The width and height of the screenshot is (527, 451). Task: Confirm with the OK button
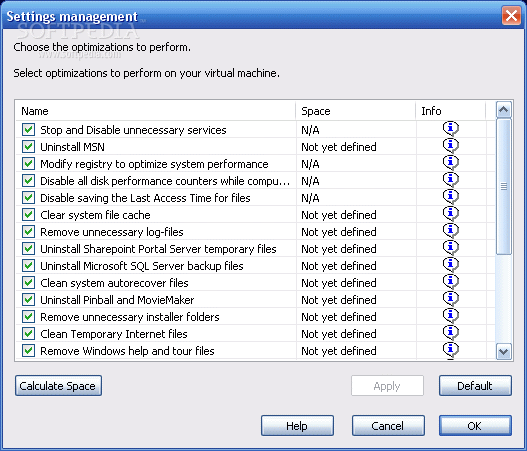[475, 426]
